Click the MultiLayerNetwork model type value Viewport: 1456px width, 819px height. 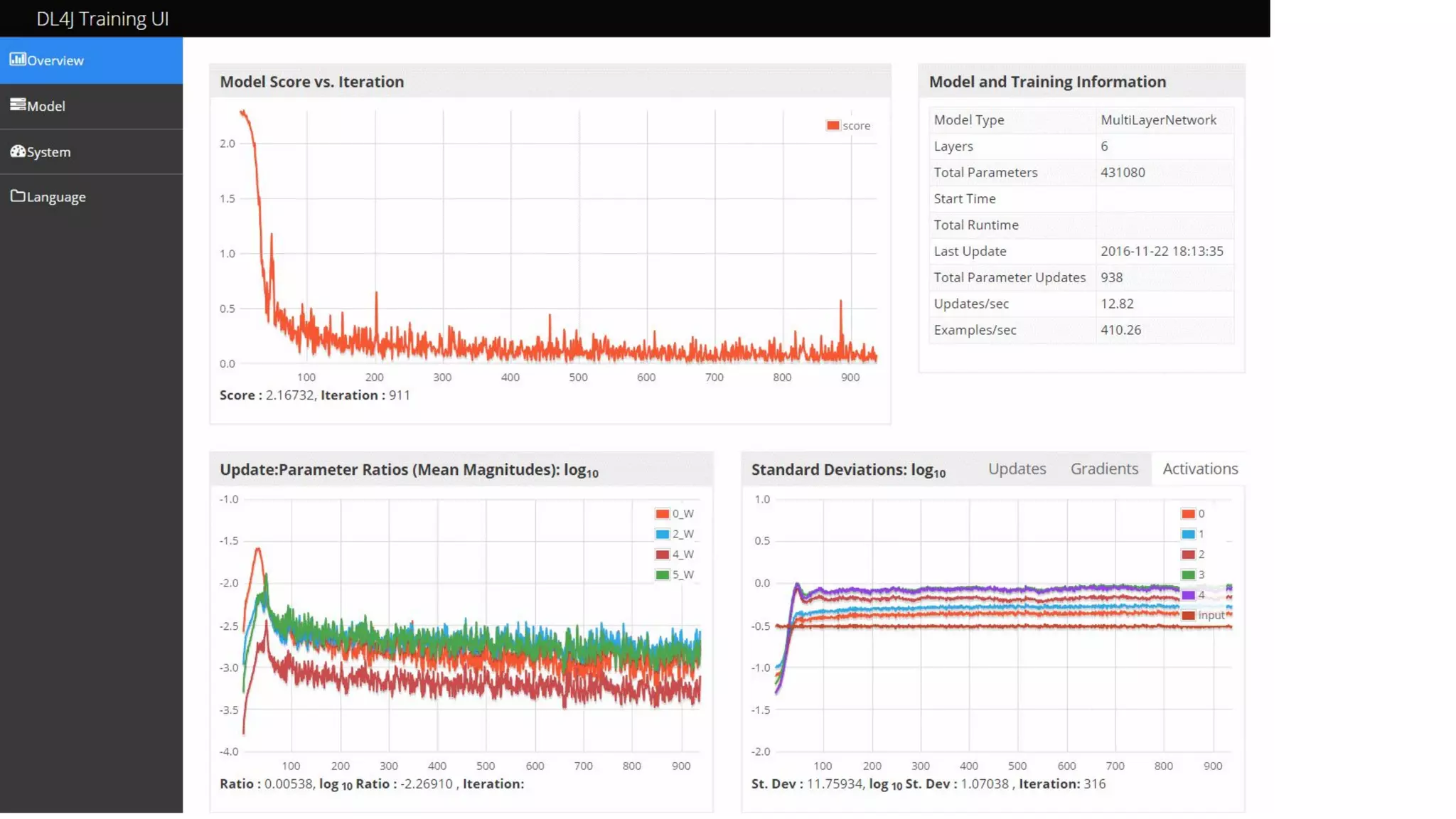click(1158, 120)
